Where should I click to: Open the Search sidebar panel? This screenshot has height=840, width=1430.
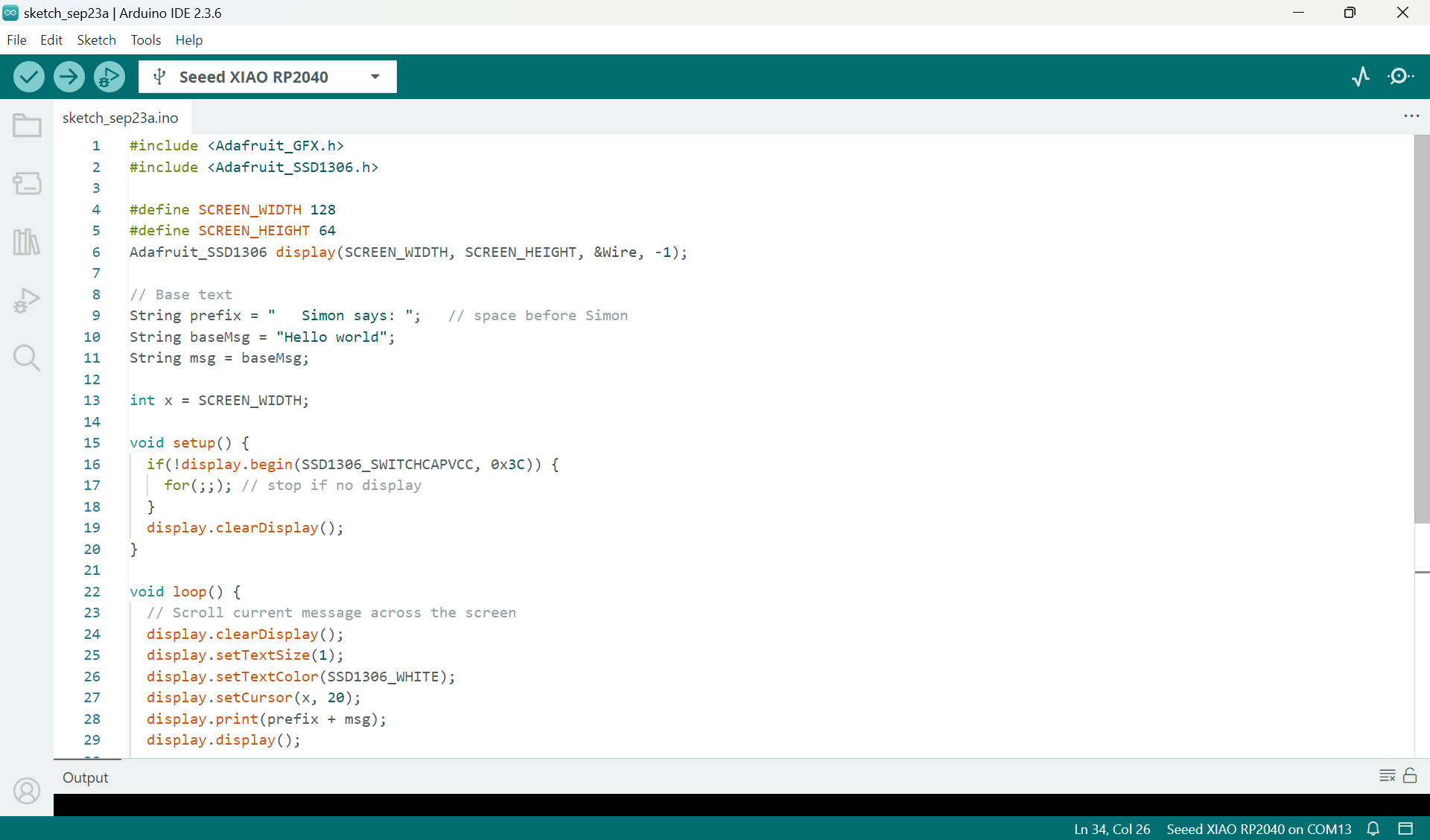pos(27,358)
